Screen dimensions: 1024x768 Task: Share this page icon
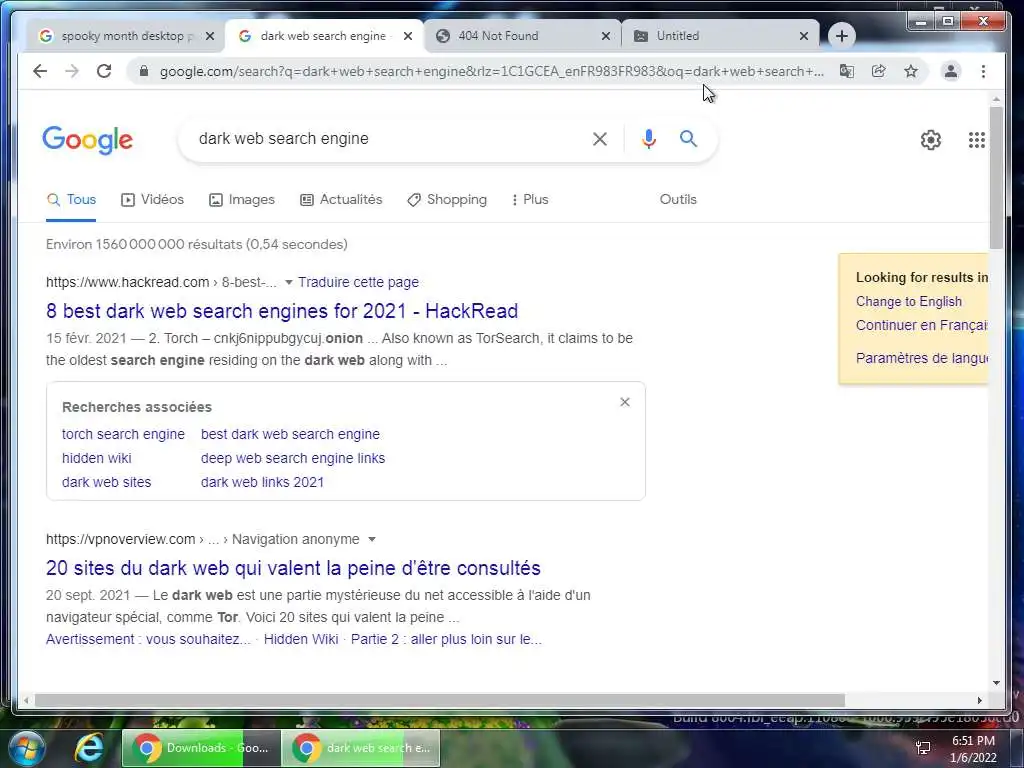point(879,71)
